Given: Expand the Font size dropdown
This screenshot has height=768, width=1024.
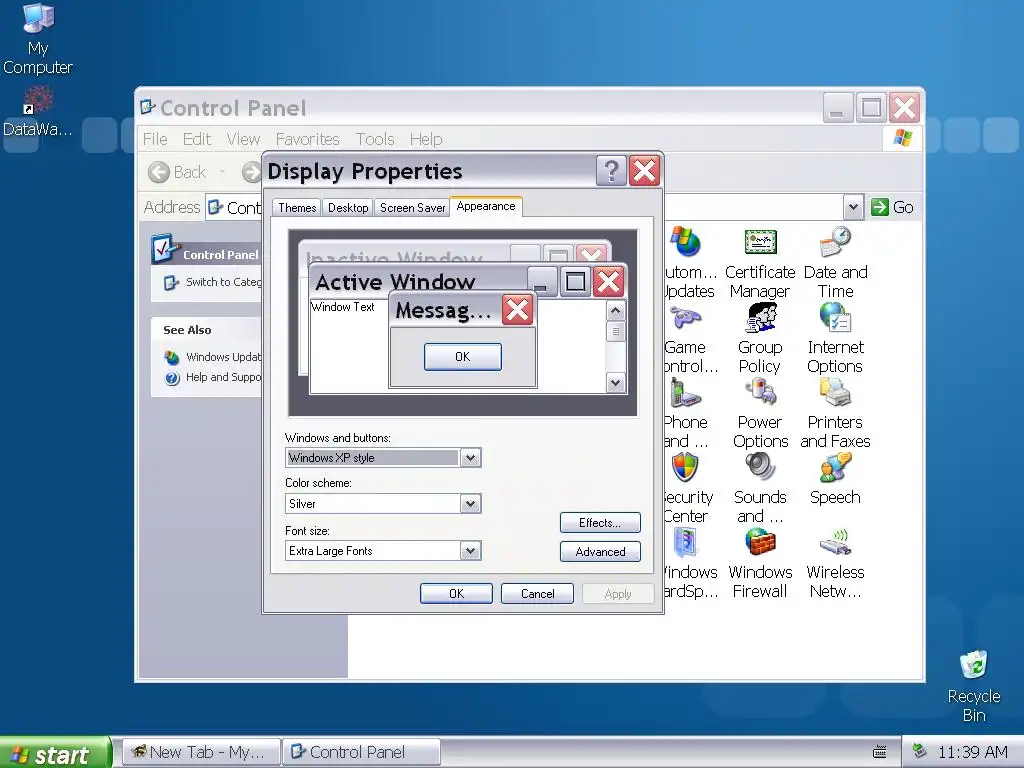Looking at the screenshot, I should [470, 551].
